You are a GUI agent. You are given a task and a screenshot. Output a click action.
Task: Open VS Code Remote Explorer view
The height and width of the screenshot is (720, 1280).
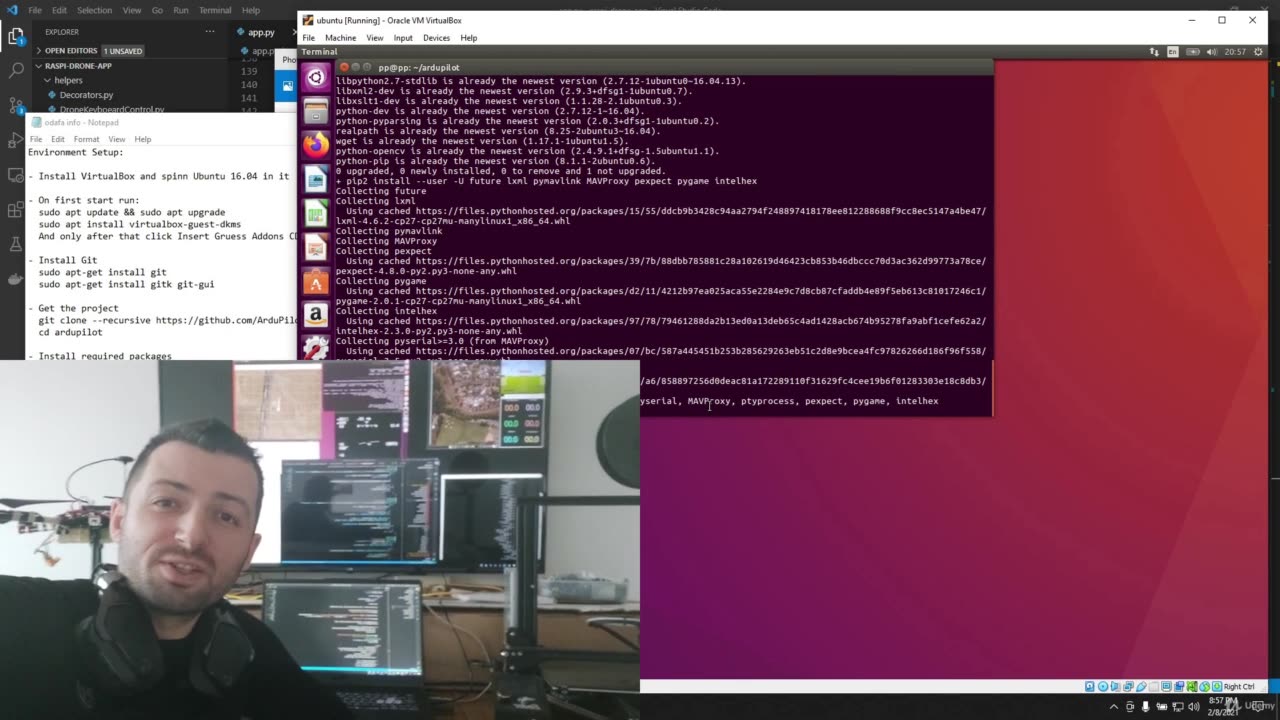click(16, 175)
